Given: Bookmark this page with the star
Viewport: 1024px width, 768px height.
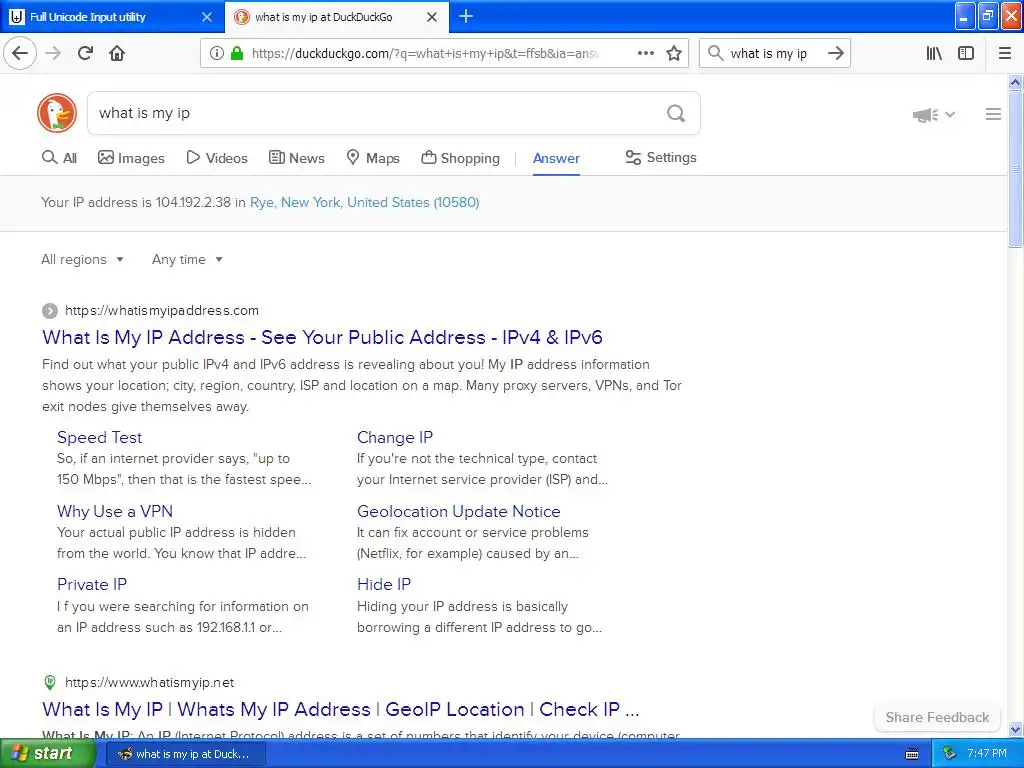Looking at the screenshot, I should [x=674, y=53].
